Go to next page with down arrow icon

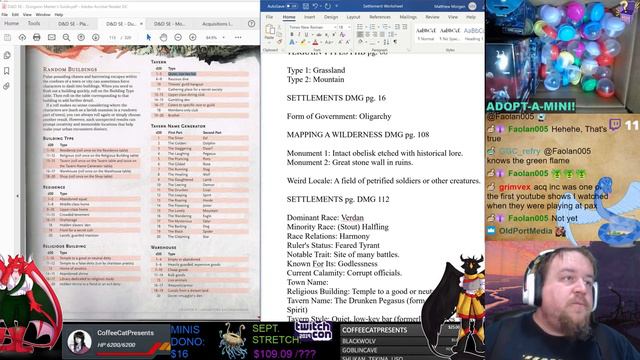[96, 37]
